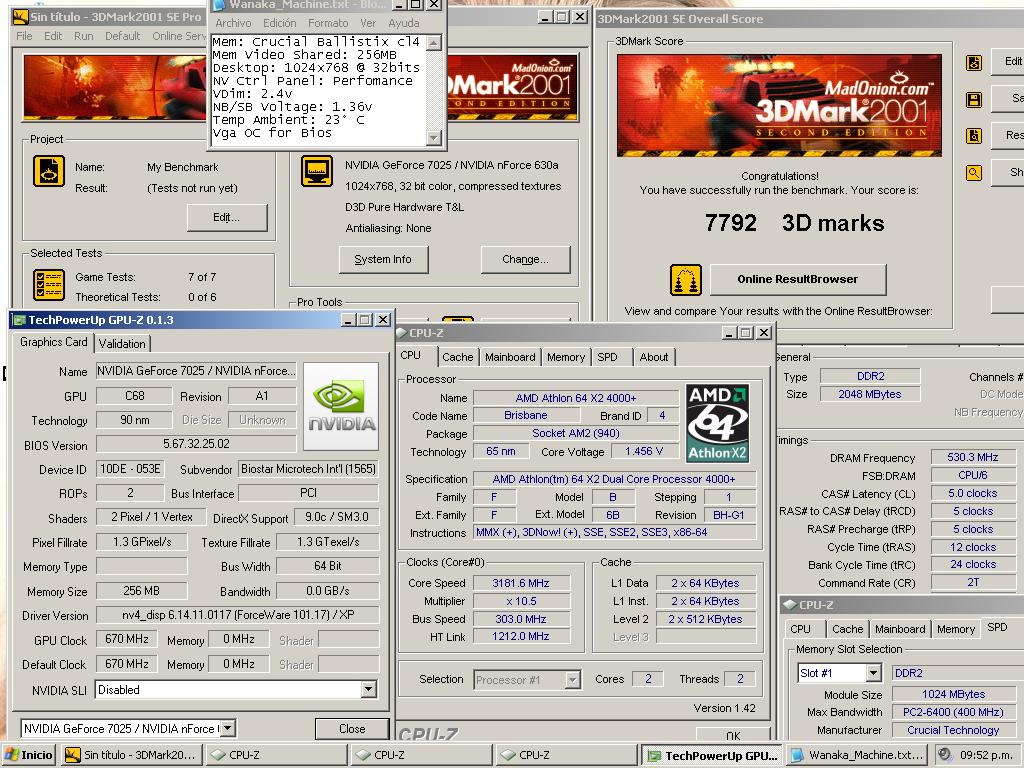Switch to Validation tab in GPU-Z
The height and width of the screenshot is (768, 1024).
(x=122, y=344)
